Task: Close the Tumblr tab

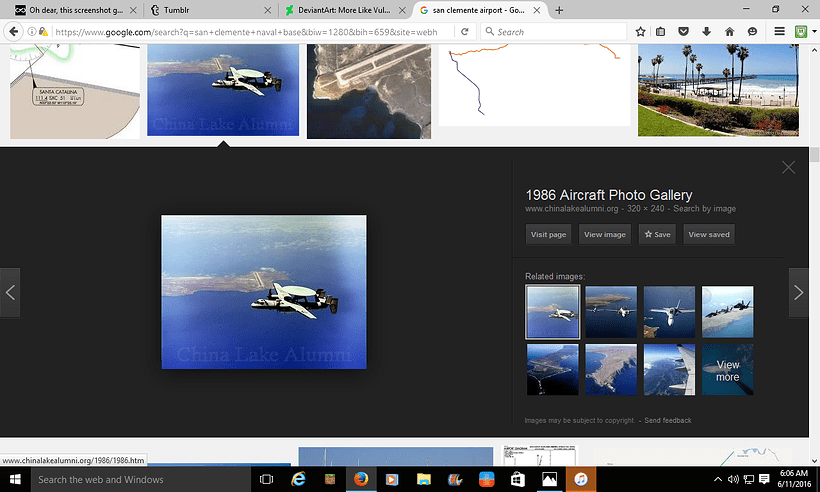Action: point(267,10)
